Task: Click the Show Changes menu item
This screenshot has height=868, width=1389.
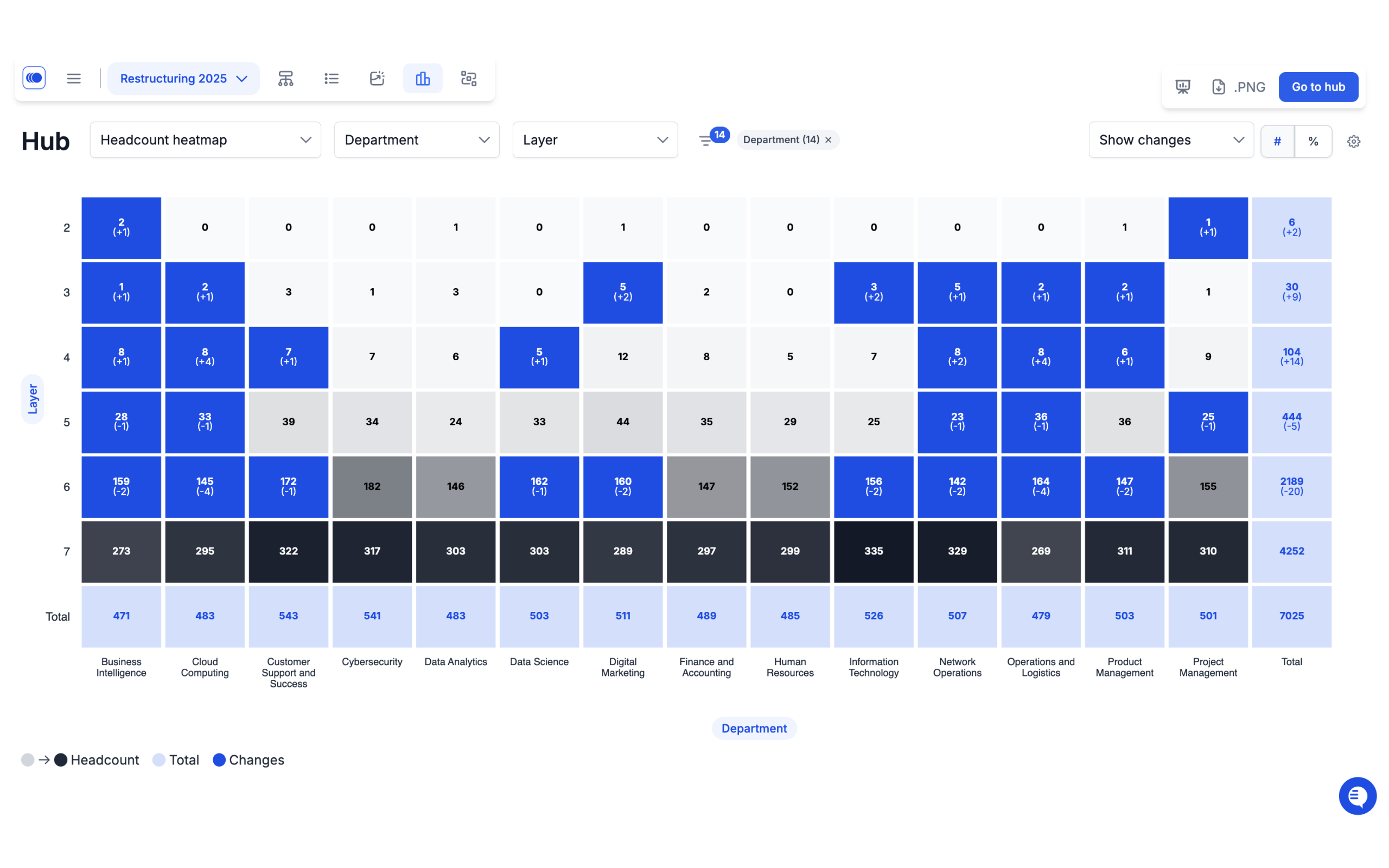Action: [x=1170, y=140]
